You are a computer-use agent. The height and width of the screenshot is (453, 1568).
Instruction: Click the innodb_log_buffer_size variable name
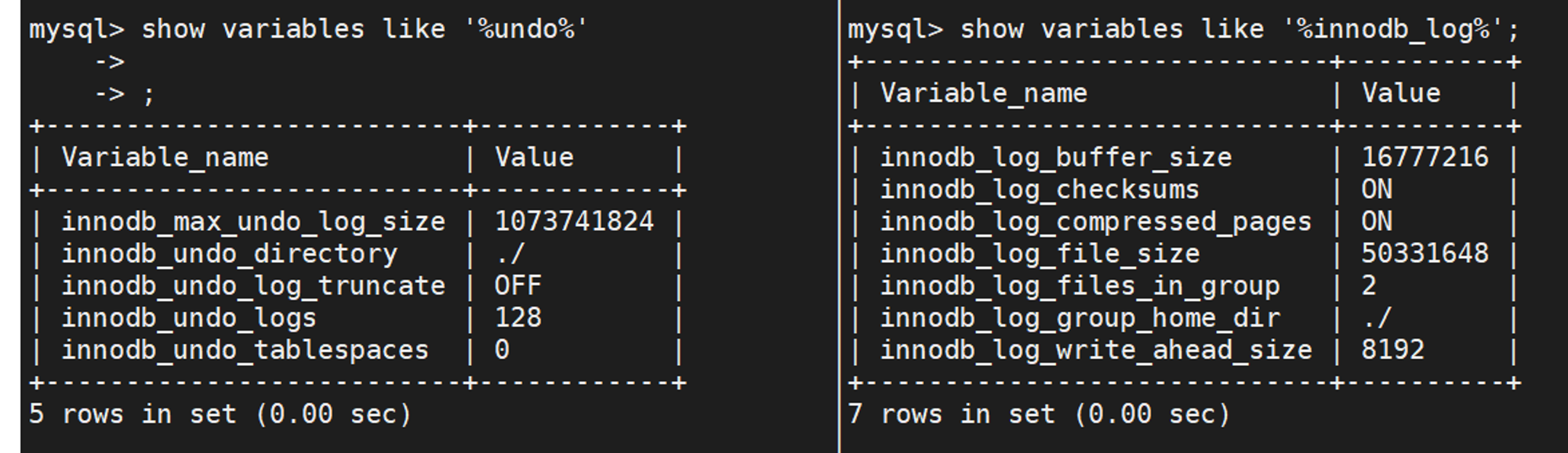point(1056,158)
